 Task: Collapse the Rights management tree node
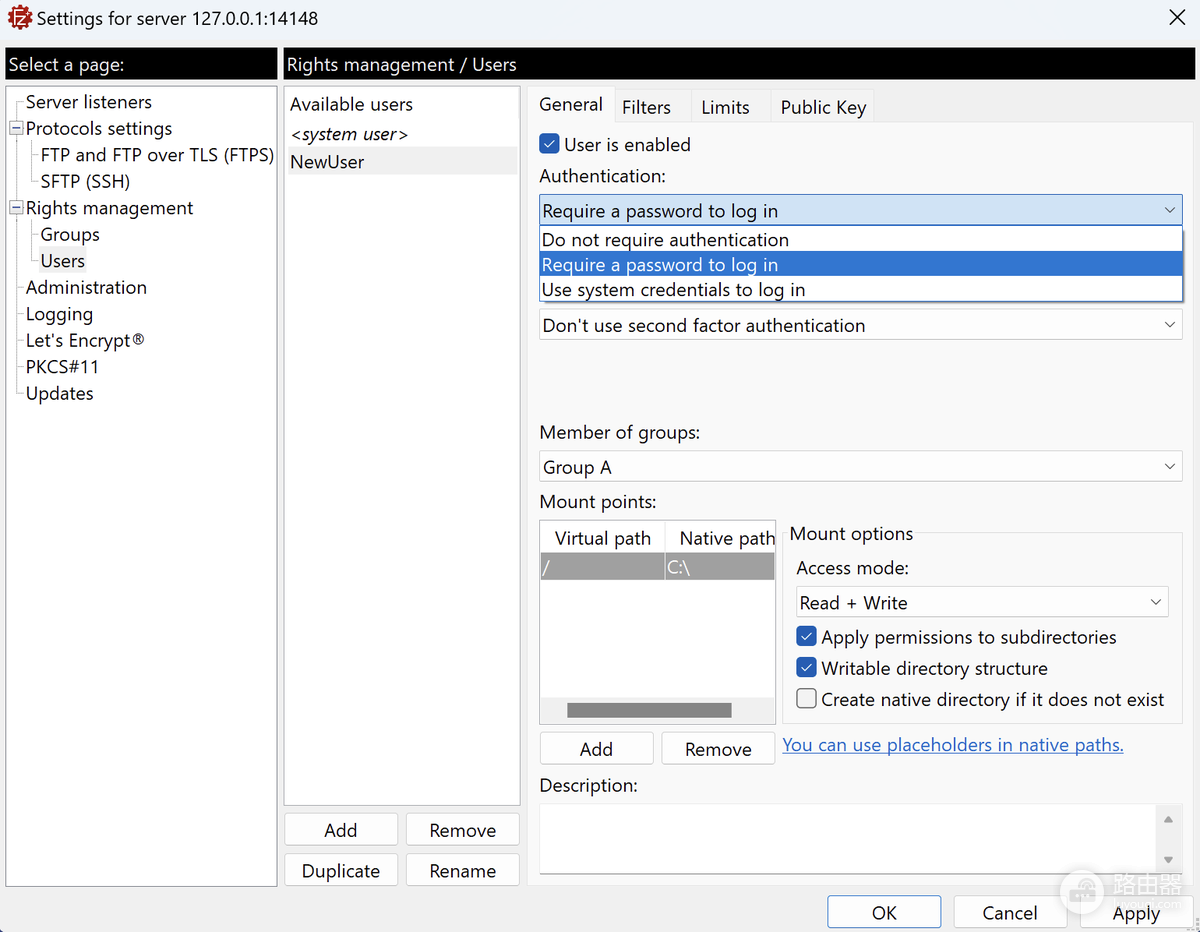16,208
